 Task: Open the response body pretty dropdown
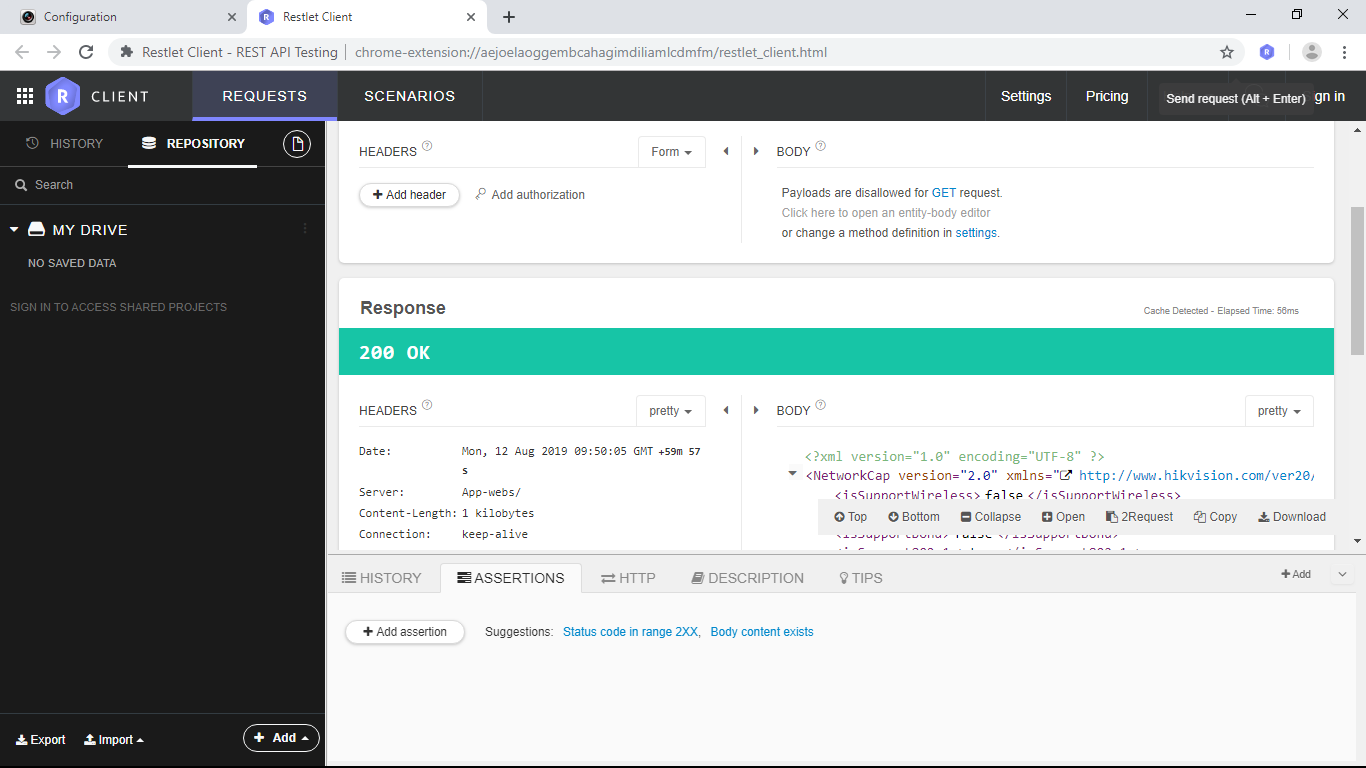[x=1279, y=411]
